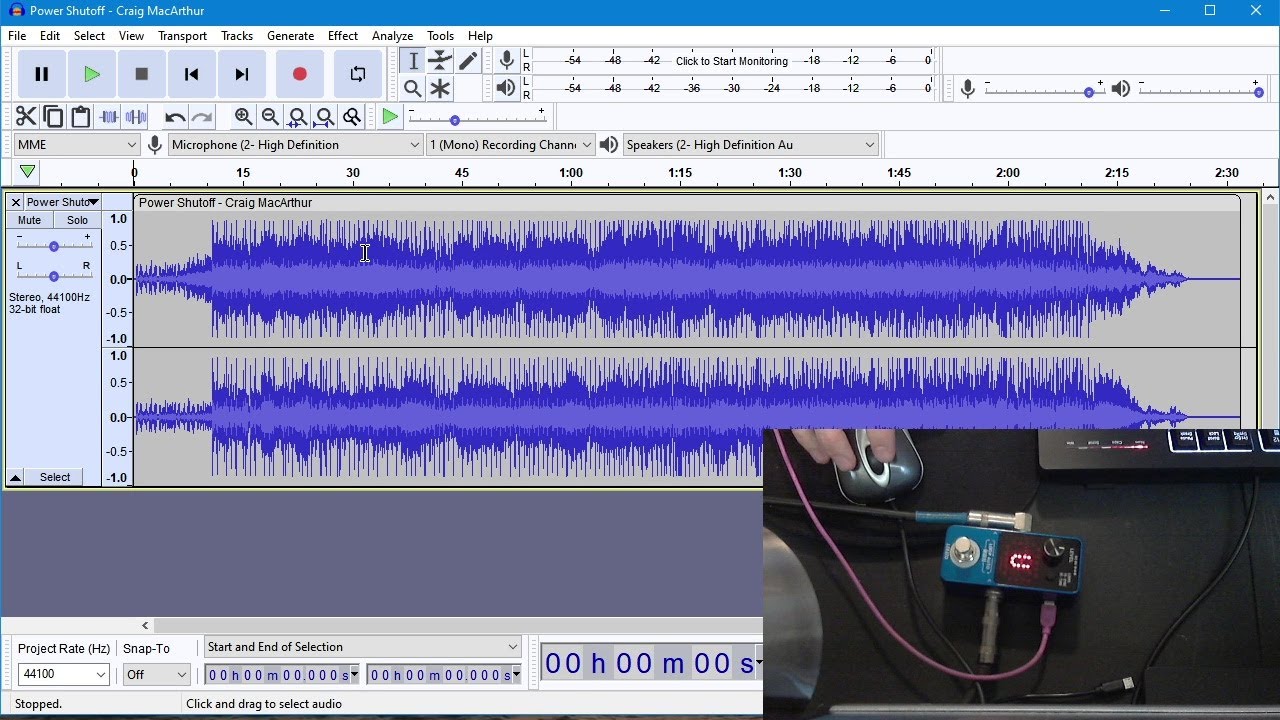The width and height of the screenshot is (1280, 720).
Task: Open the Project Rate 44100 dropdown
Action: coord(63,675)
